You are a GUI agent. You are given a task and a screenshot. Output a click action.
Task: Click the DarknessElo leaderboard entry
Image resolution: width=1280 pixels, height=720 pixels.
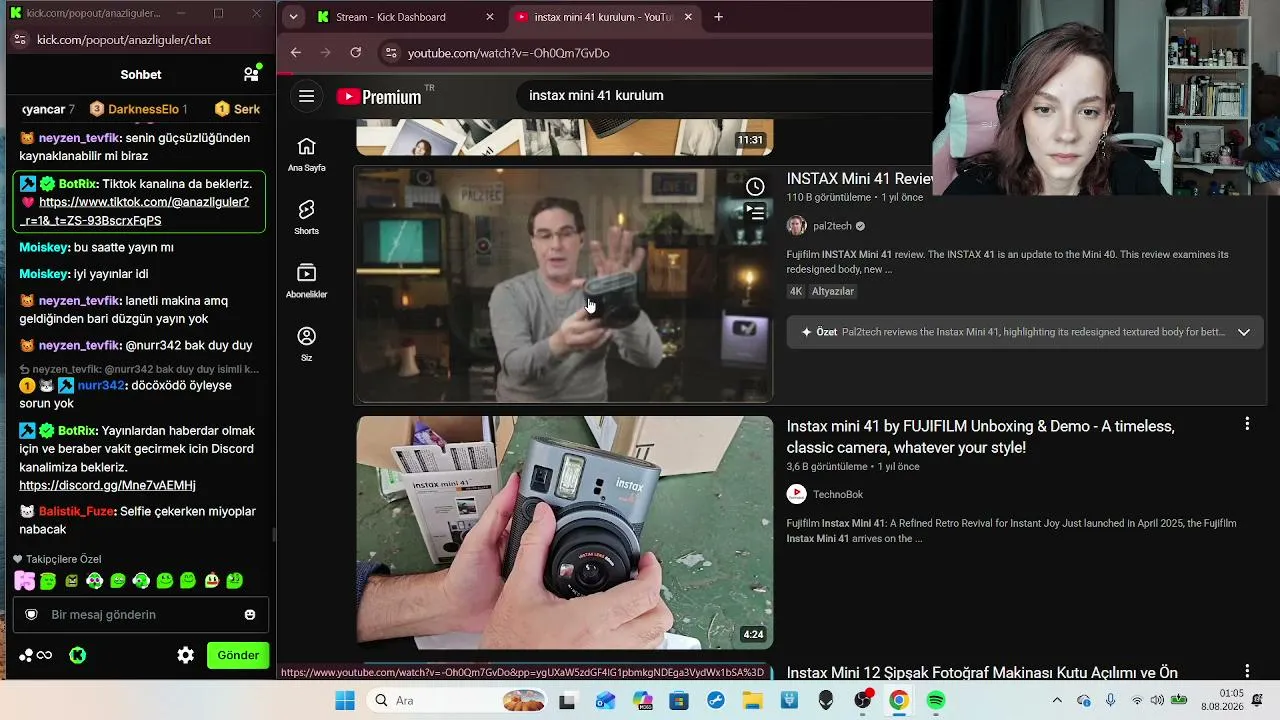pyautogui.click(x=138, y=109)
